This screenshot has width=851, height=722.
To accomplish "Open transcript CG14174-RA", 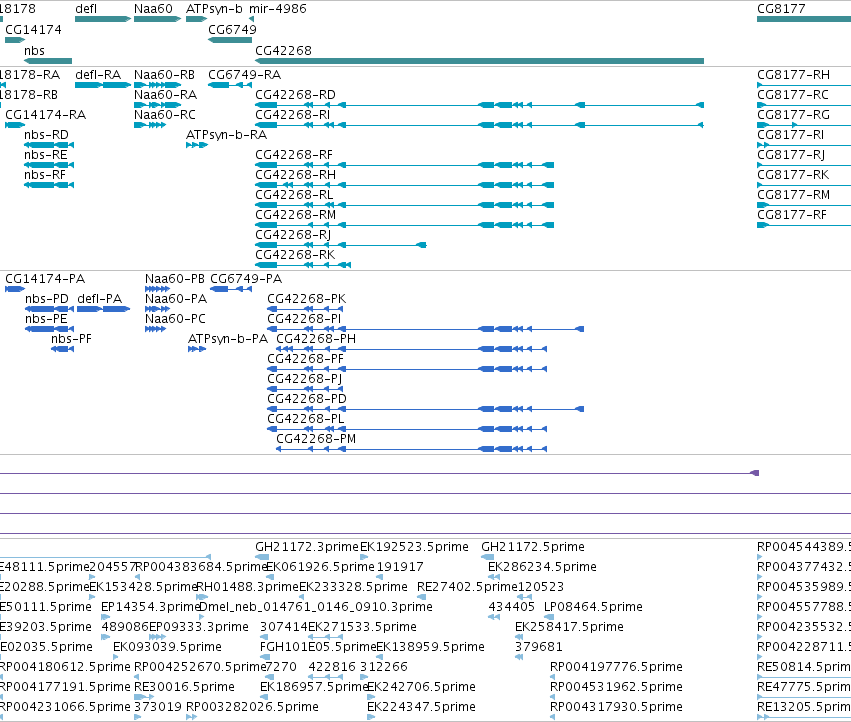I will (x=46, y=115).
